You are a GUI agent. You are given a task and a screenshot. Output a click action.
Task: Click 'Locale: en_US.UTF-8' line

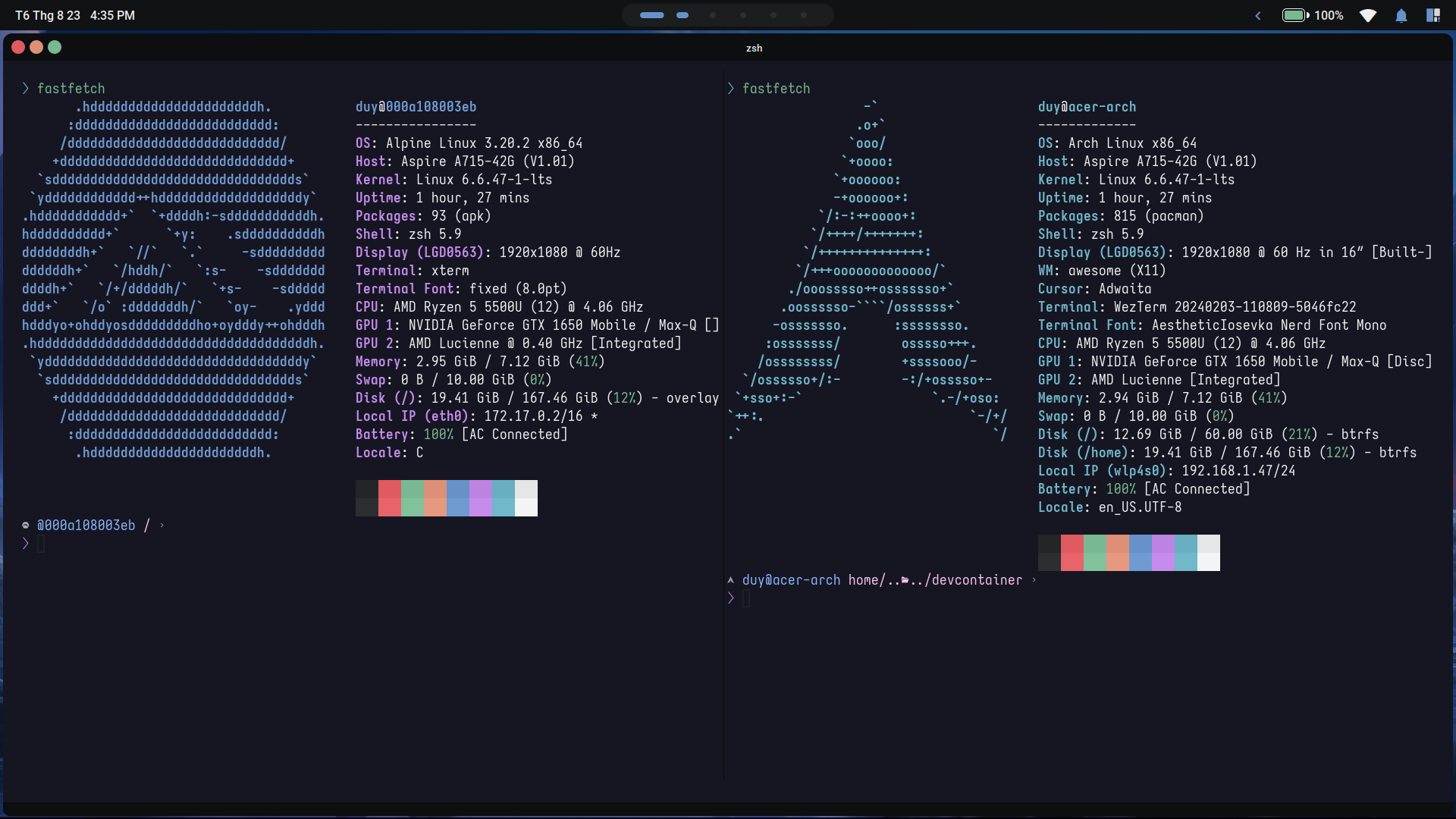coord(1110,507)
